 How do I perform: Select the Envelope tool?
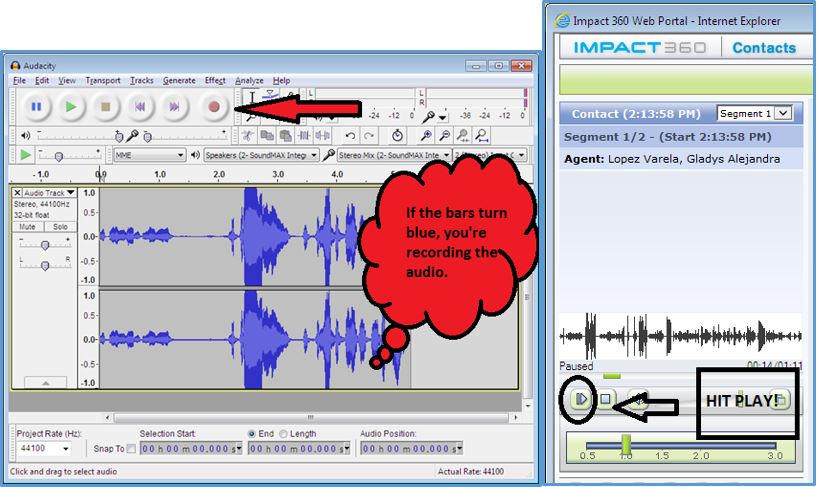pyautogui.click(x=270, y=95)
